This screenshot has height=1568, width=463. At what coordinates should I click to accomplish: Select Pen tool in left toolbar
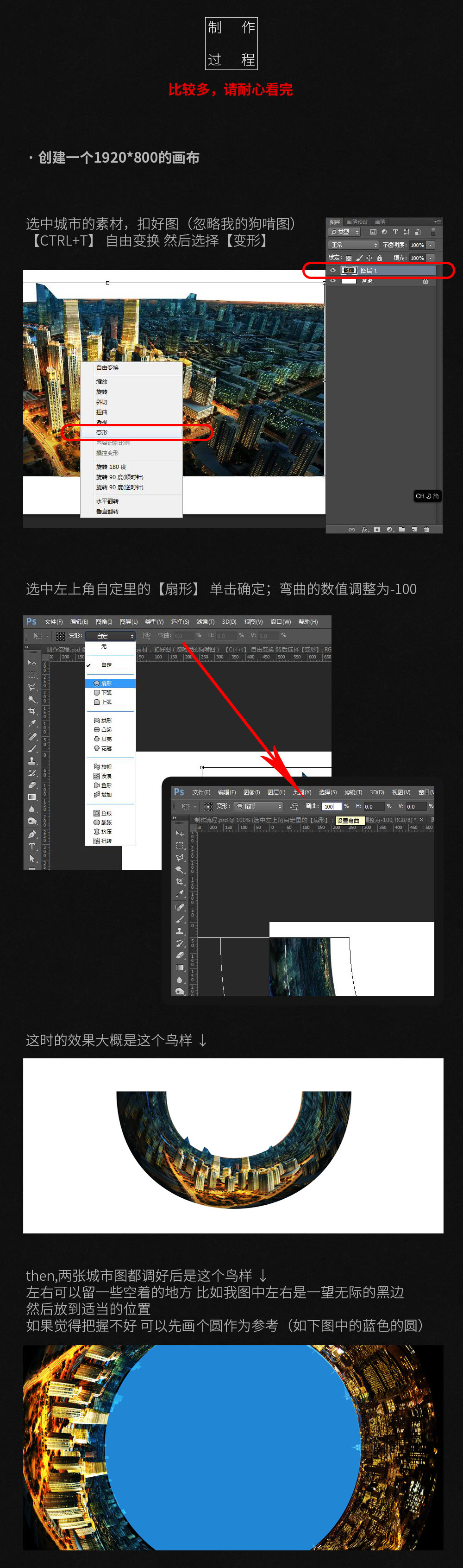pos(31,834)
